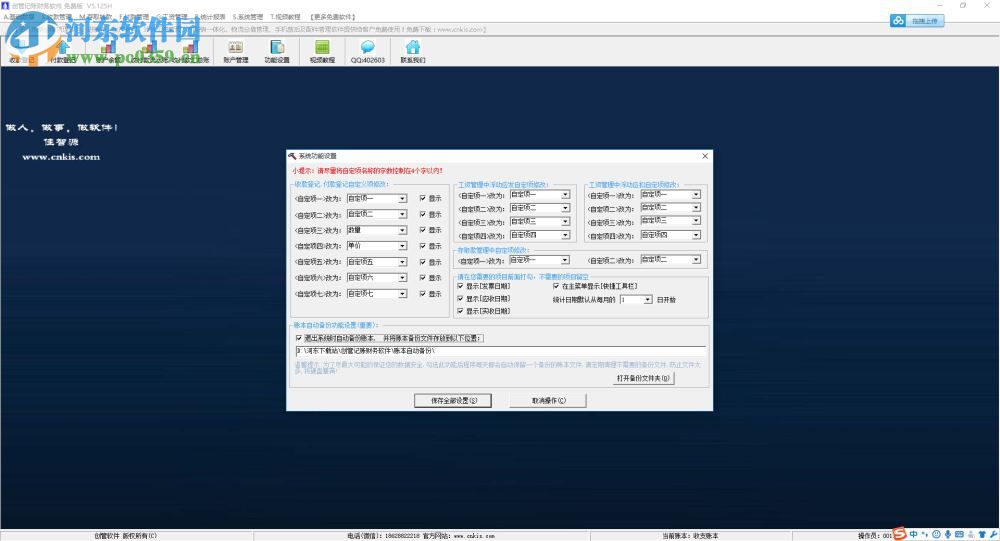The image size is (1000, 541).
Task: Expand 自定项三 dropdown in 工资管理 应发 group
Action: click(565, 221)
